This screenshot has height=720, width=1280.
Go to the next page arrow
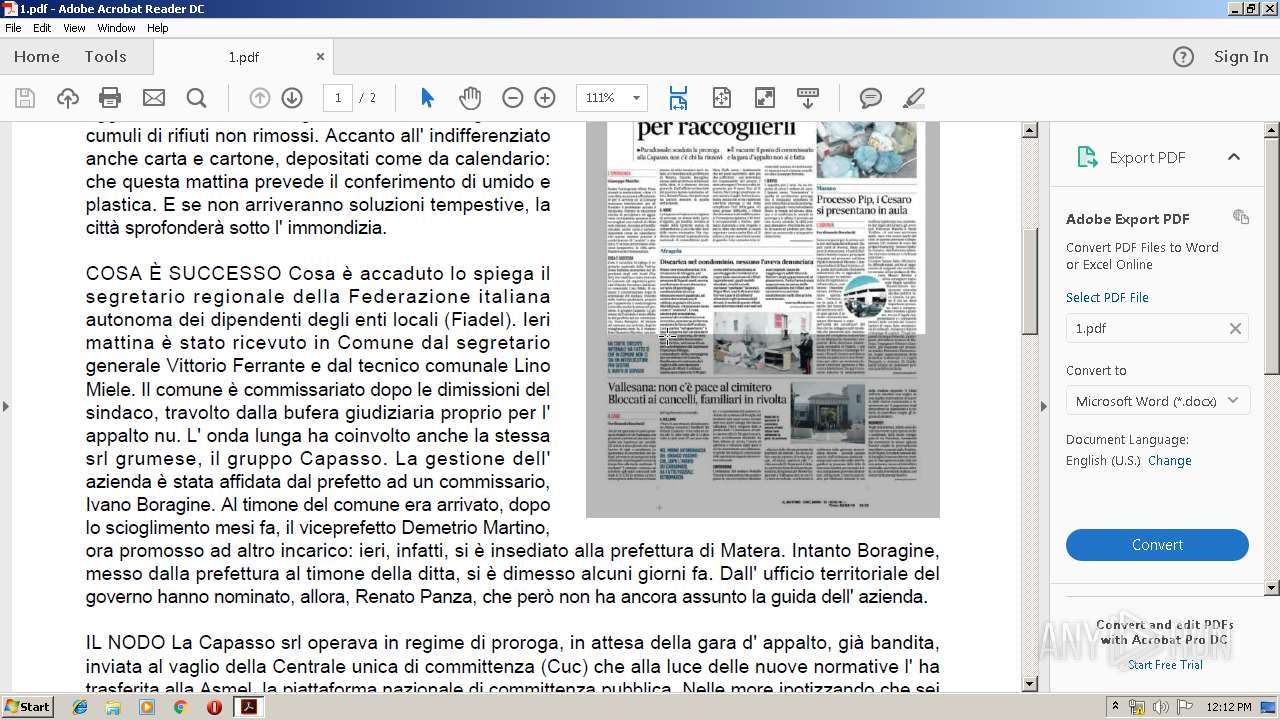point(292,98)
